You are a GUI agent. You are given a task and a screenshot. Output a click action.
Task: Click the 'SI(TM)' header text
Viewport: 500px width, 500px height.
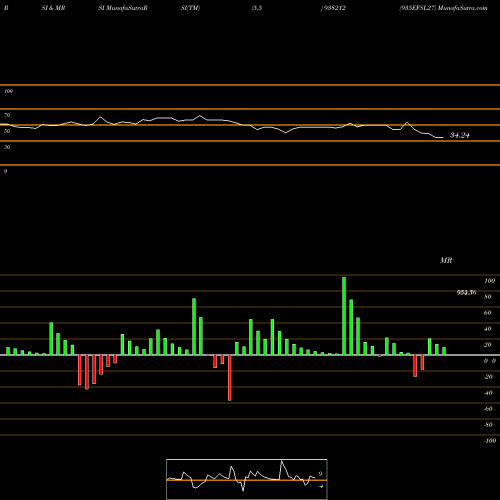[190, 8]
